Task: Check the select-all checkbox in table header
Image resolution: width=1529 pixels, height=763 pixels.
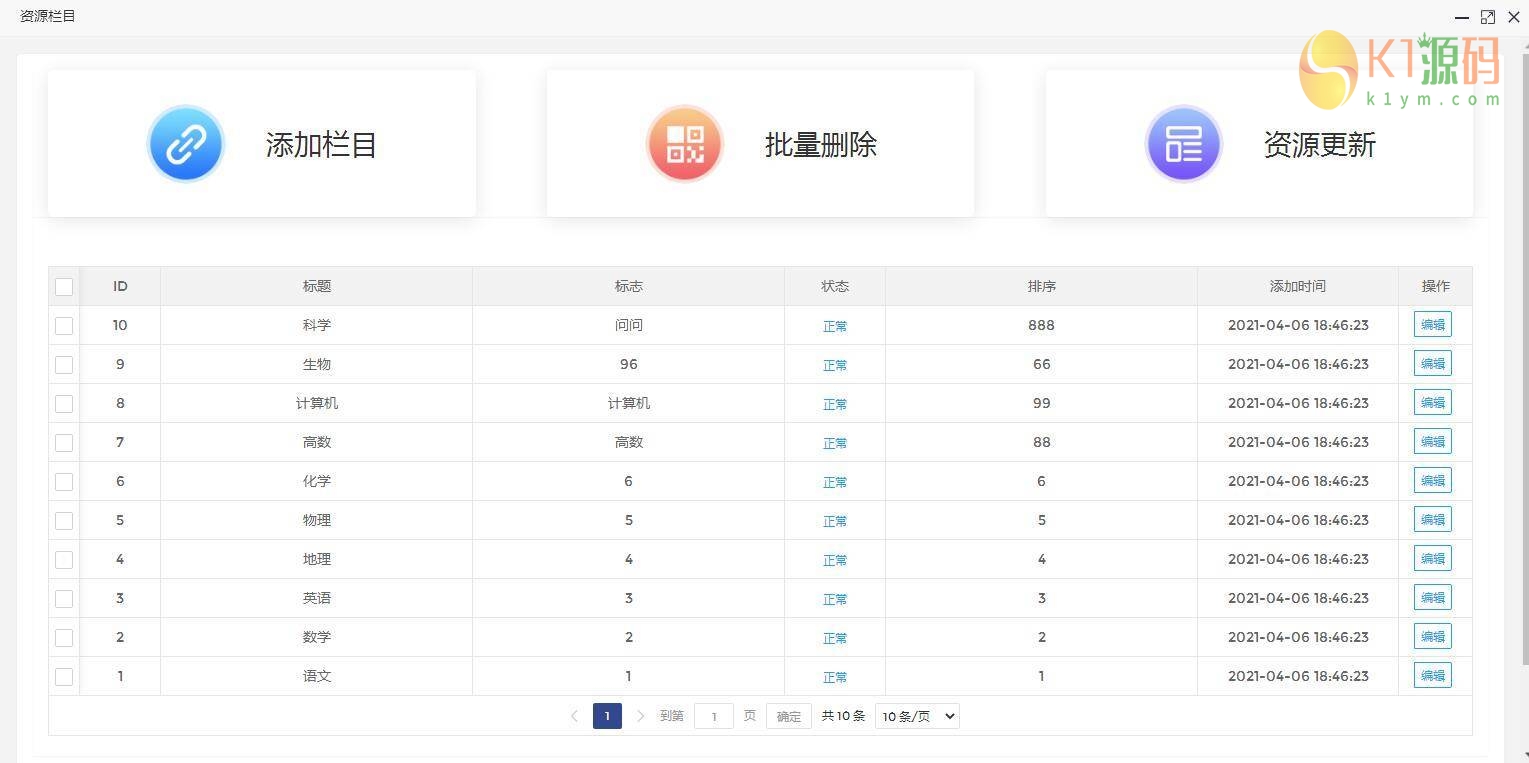Action: click(64, 286)
